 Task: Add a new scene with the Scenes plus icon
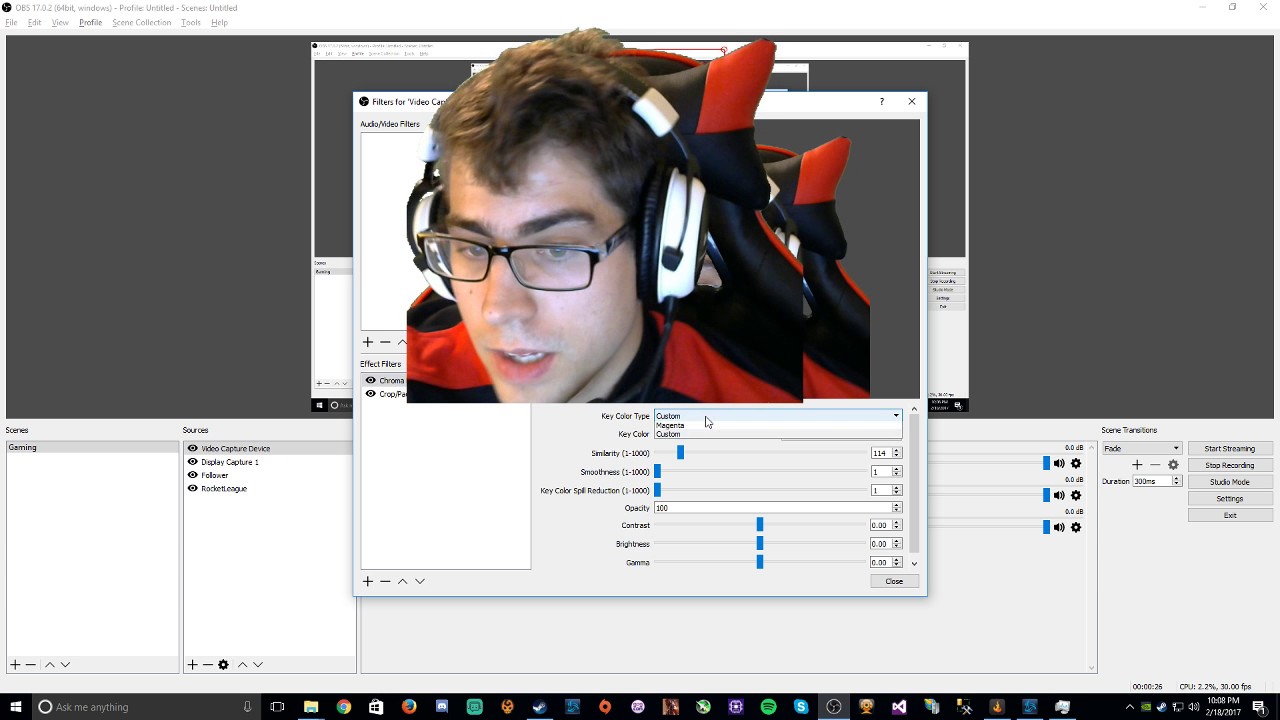point(15,665)
